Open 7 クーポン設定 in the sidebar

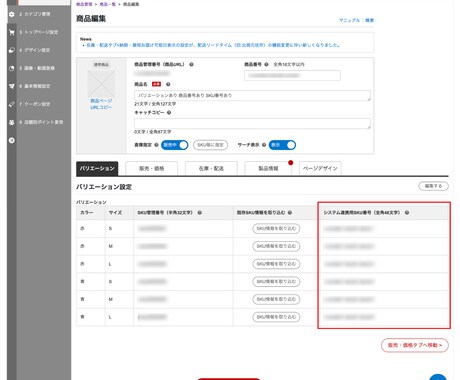point(35,104)
